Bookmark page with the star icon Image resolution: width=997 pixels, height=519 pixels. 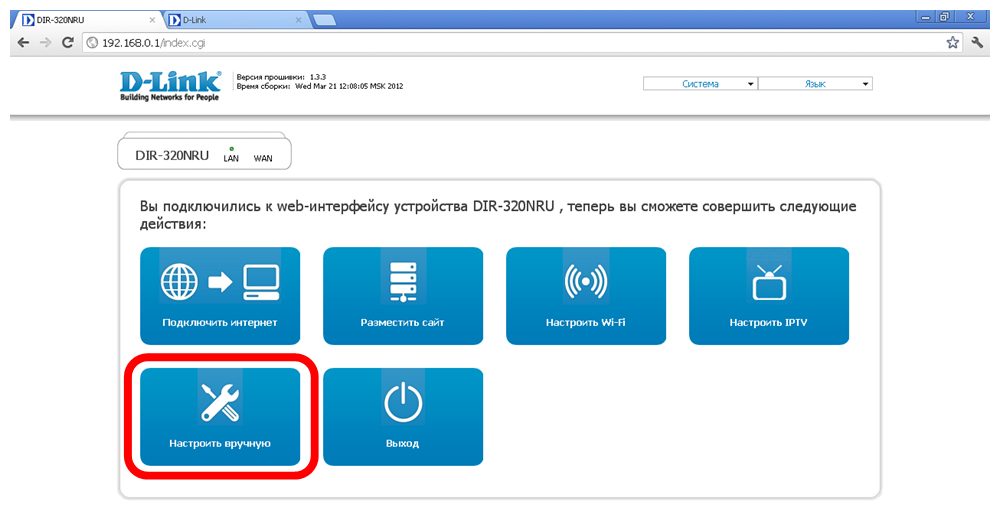(952, 43)
